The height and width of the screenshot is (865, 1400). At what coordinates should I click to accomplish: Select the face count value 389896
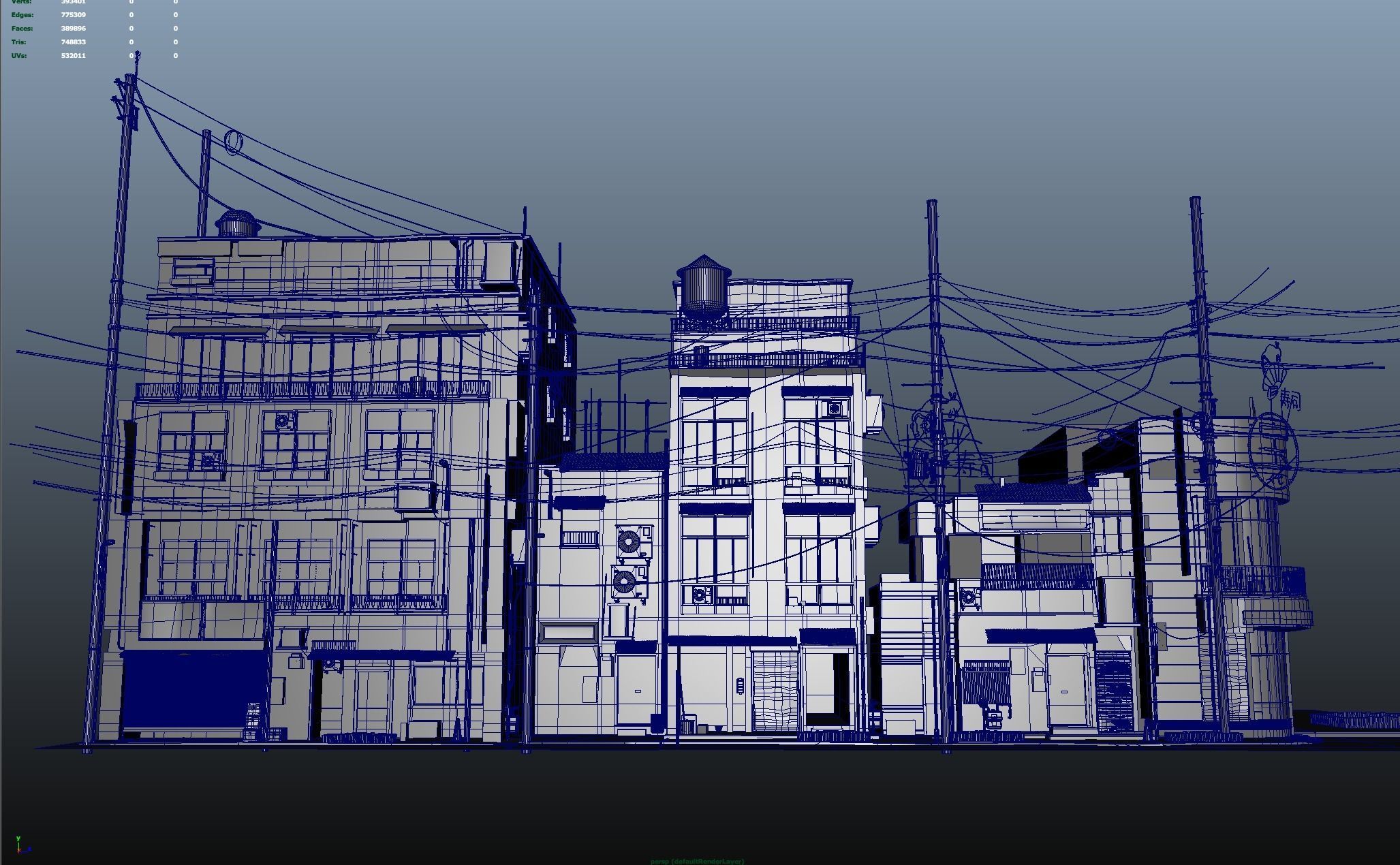74,29
